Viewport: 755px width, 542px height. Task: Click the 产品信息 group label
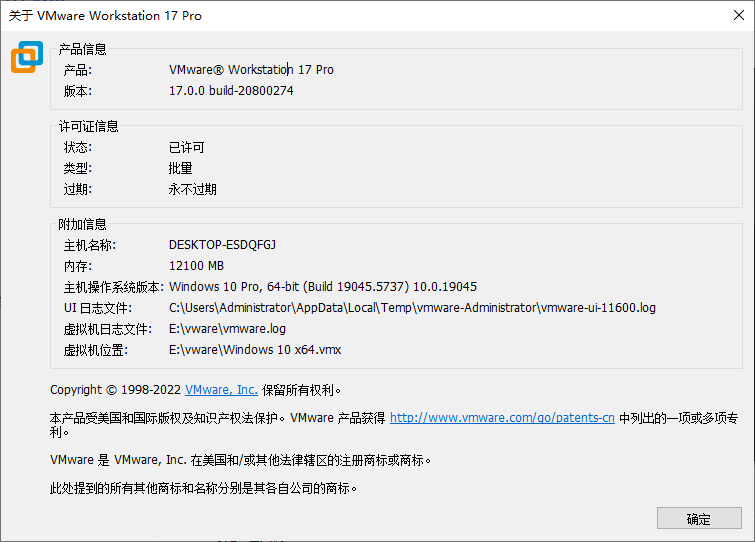pos(82,49)
